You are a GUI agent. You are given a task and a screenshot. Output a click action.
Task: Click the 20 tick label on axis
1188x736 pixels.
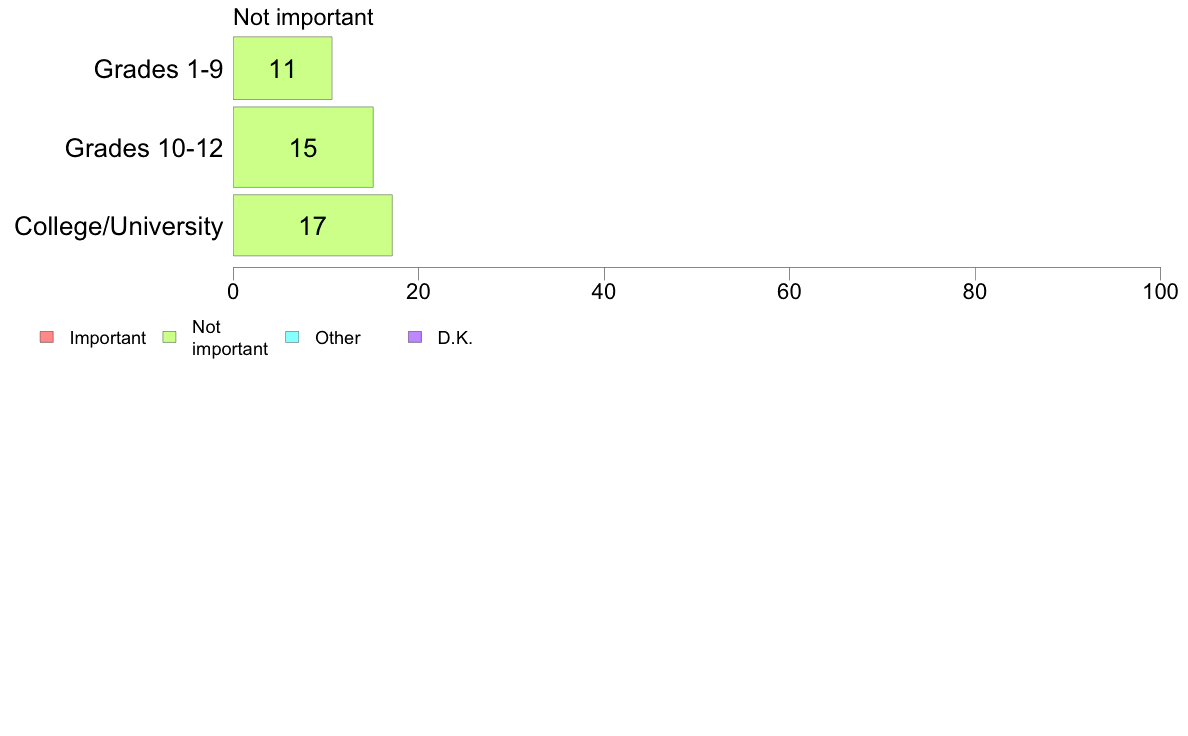418,292
